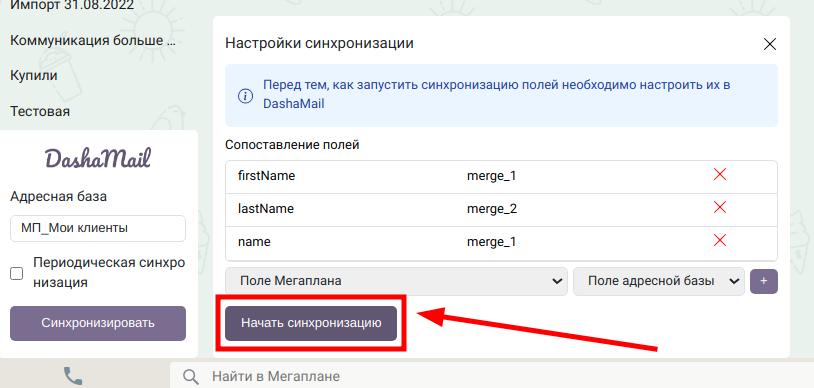
Task: Click the search magnifier icon
Action: click(x=191, y=376)
